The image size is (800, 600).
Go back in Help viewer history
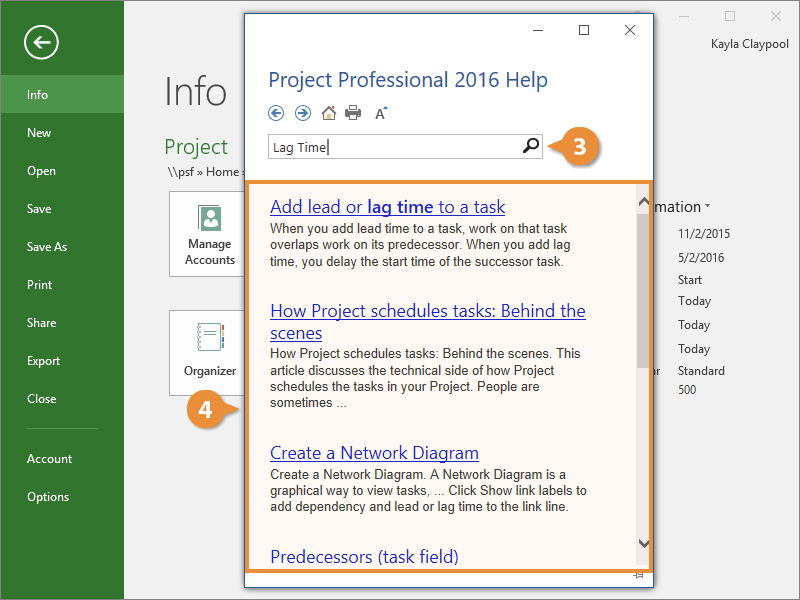click(x=277, y=113)
